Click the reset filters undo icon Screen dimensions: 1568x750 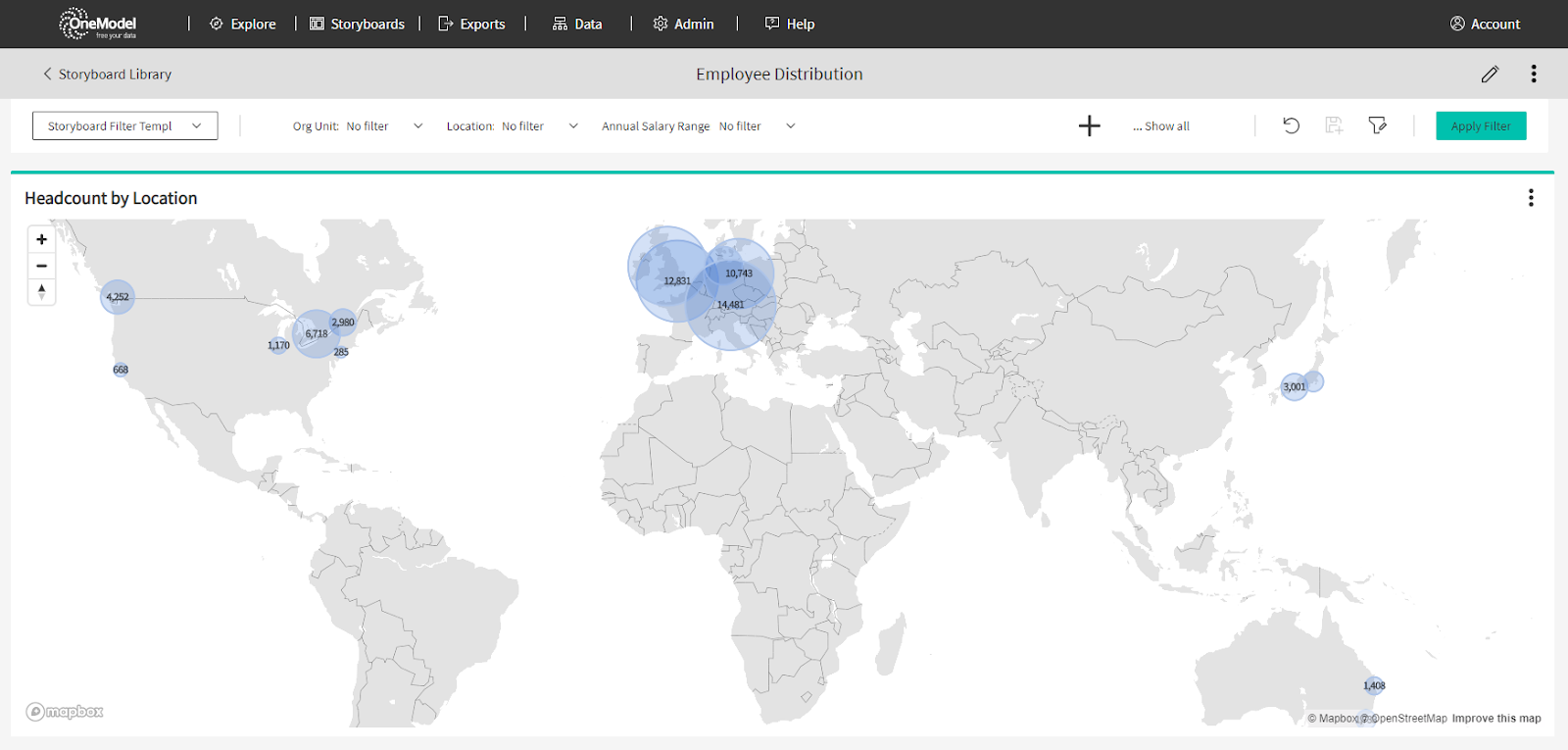click(x=1291, y=125)
